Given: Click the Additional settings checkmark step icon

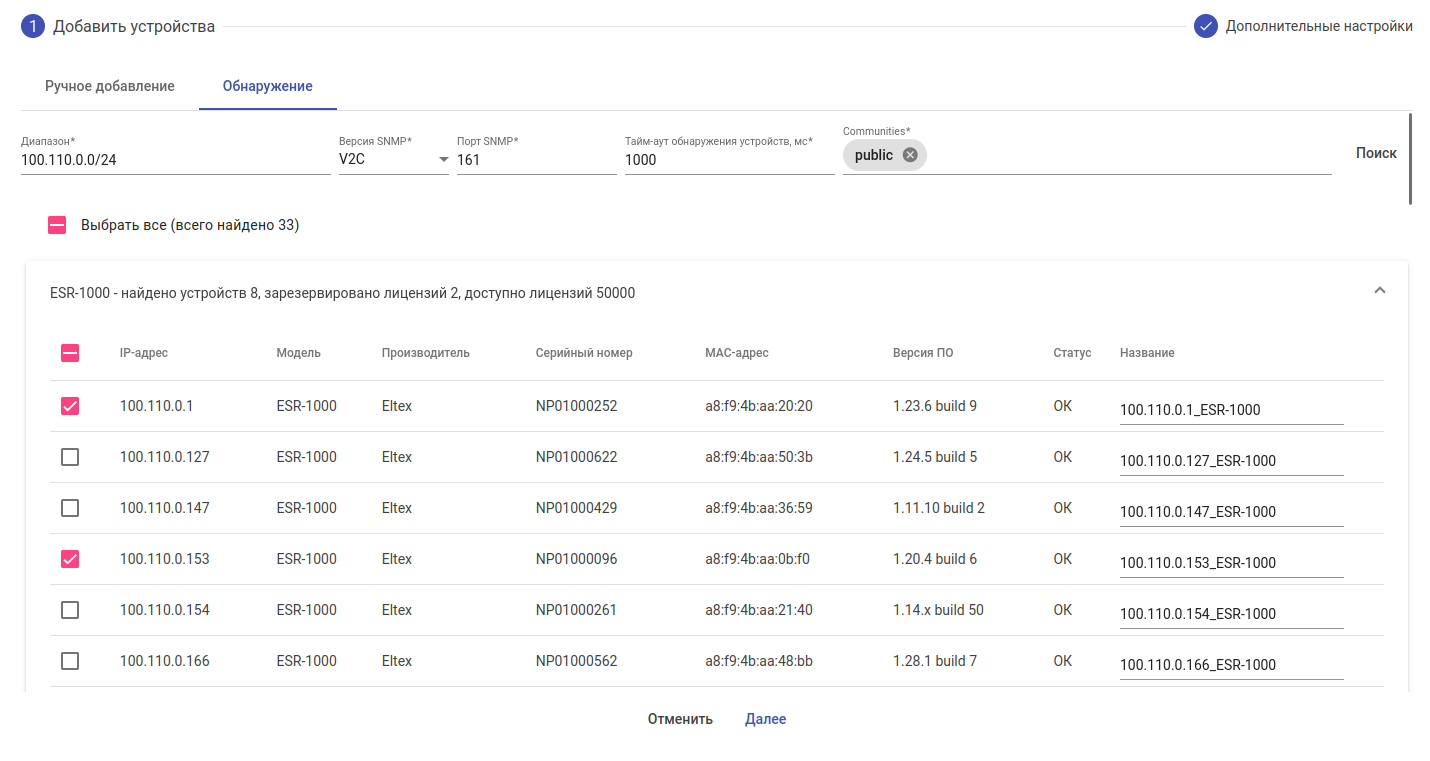Looking at the screenshot, I should 1205,26.
